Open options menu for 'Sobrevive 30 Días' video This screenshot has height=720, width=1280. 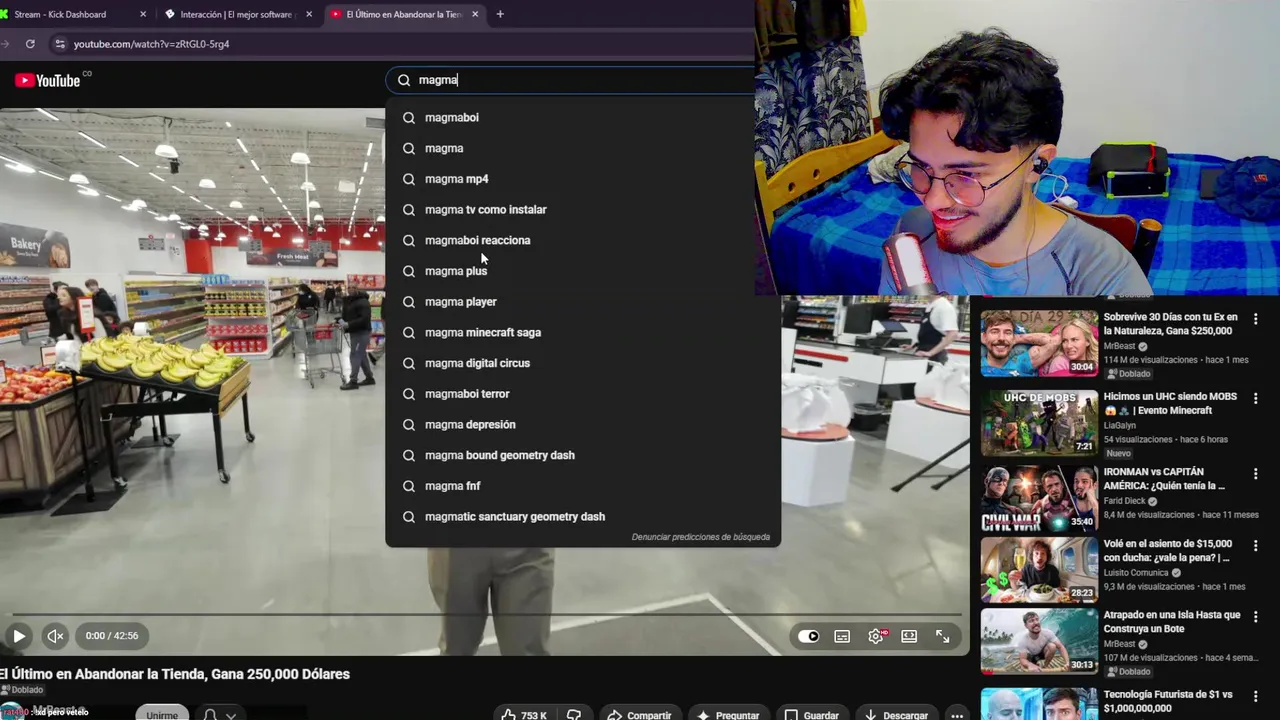click(1256, 319)
